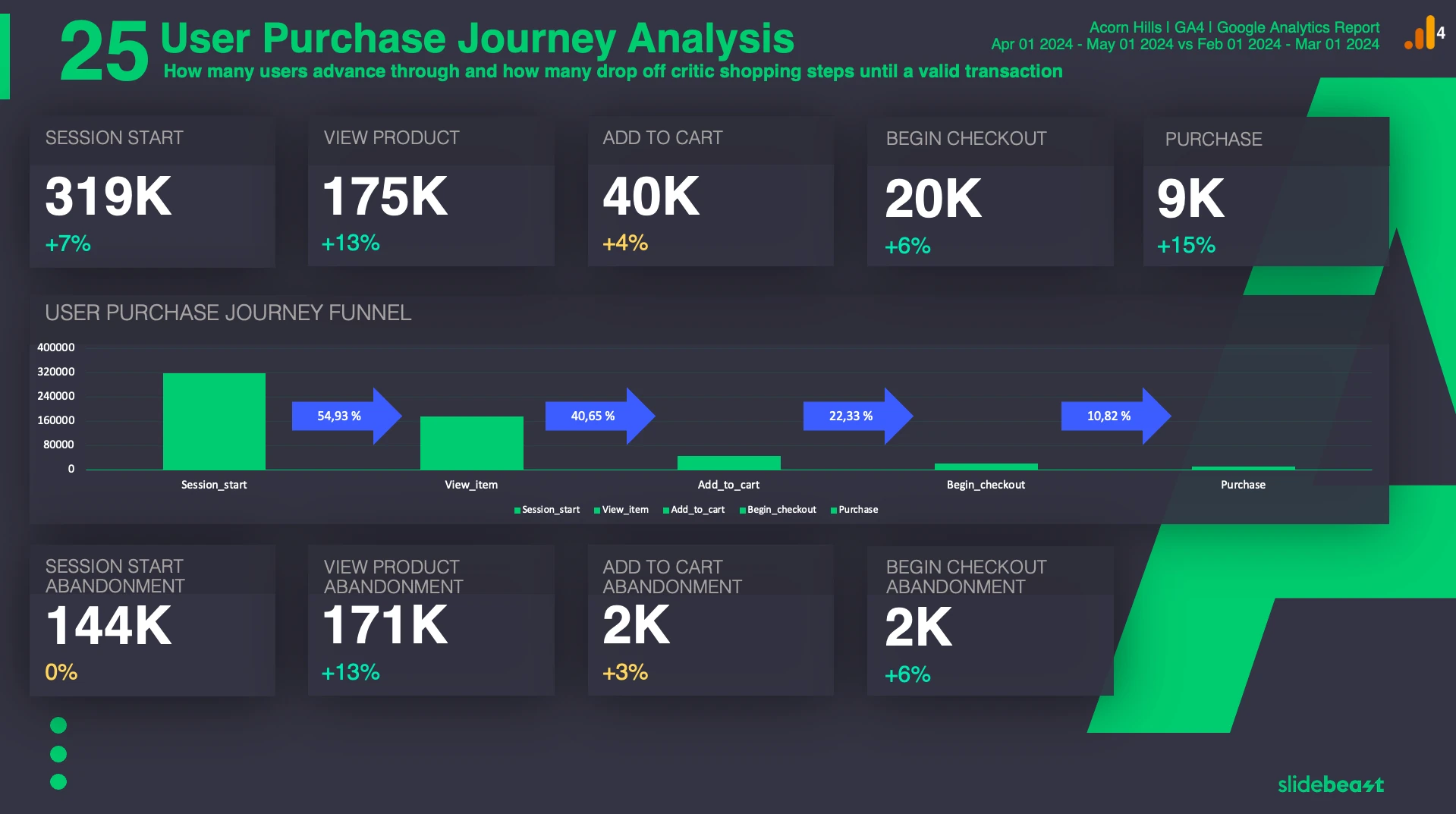This screenshot has height=814, width=1456.
Task: Click the 20K begin checkout value
Action: [x=933, y=199]
